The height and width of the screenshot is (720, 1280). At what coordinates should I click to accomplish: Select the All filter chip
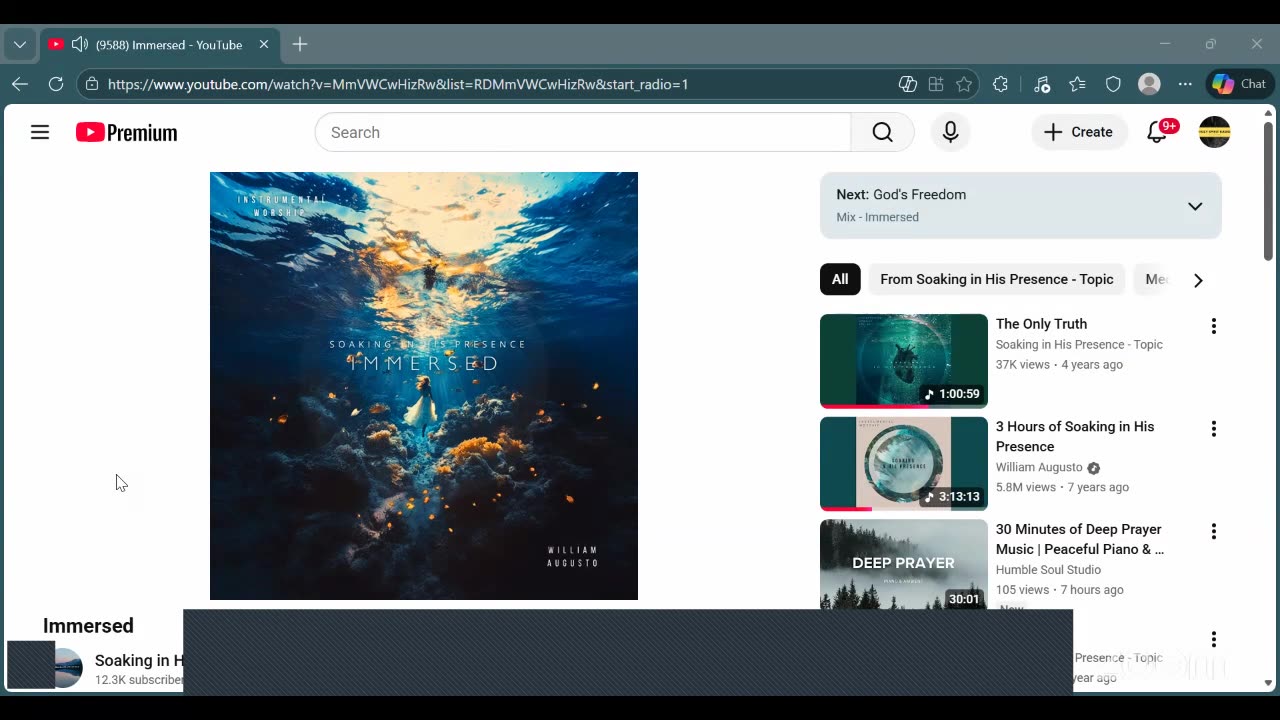click(840, 279)
